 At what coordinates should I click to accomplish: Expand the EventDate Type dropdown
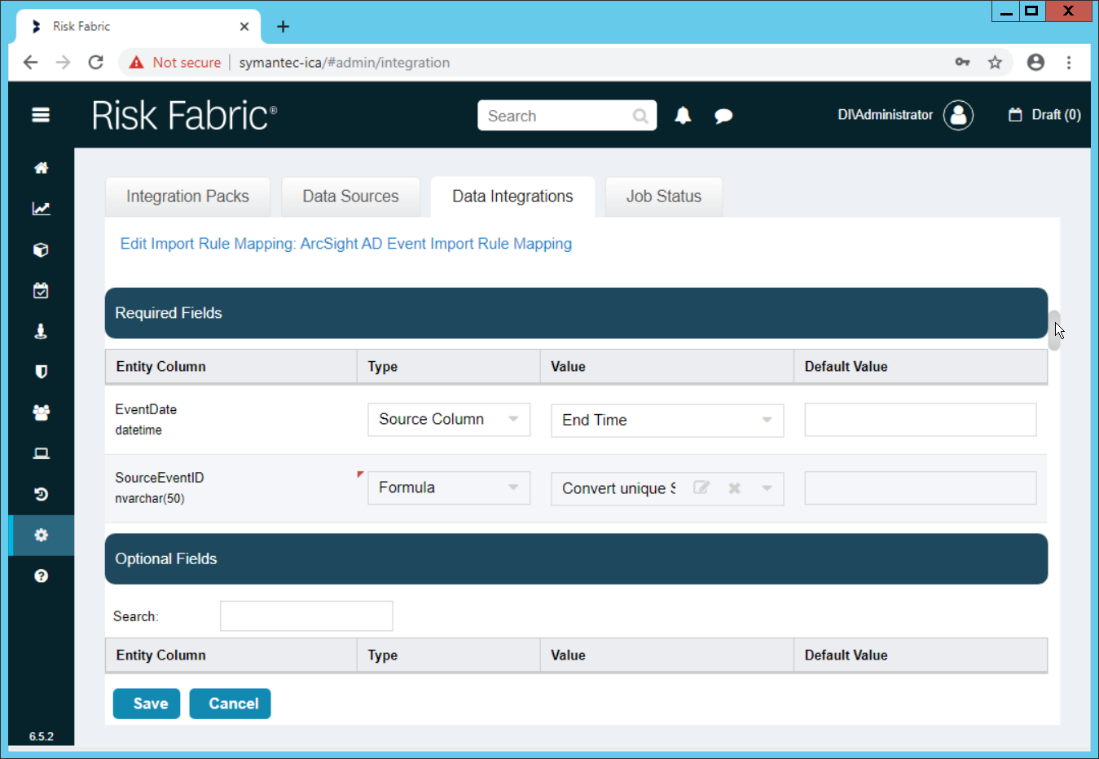pyautogui.click(x=448, y=419)
